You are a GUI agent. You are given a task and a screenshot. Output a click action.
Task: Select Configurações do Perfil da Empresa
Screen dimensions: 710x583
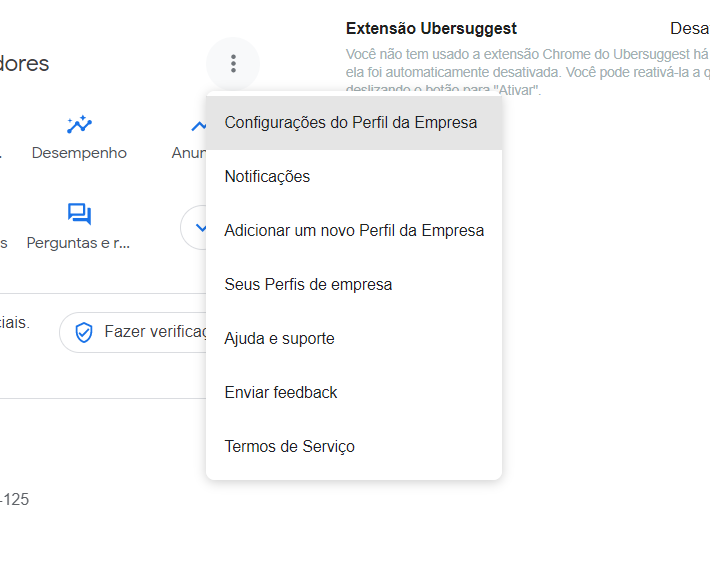(354, 123)
